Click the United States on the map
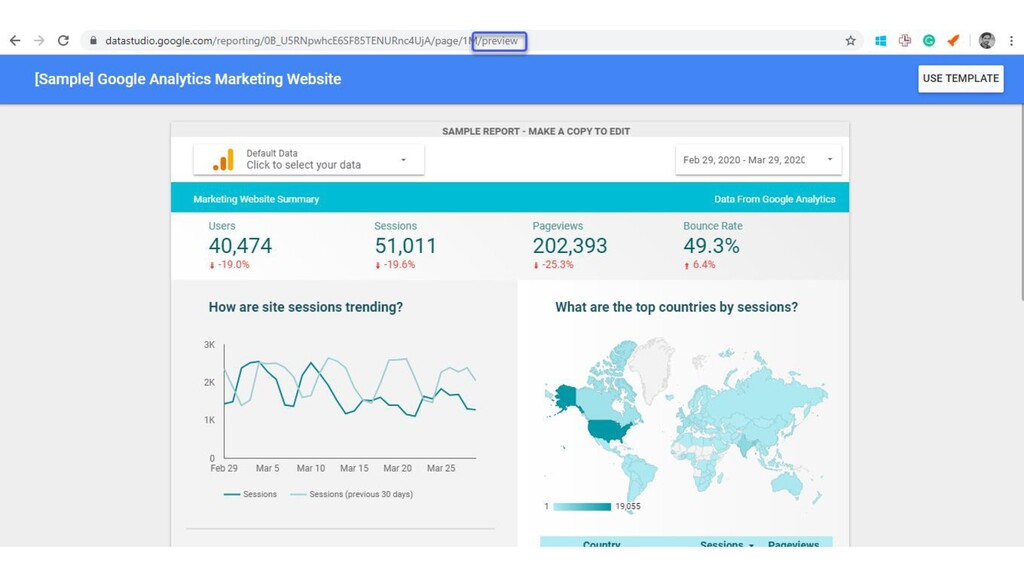1024x576 pixels. pyautogui.click(x=609, y=431)
